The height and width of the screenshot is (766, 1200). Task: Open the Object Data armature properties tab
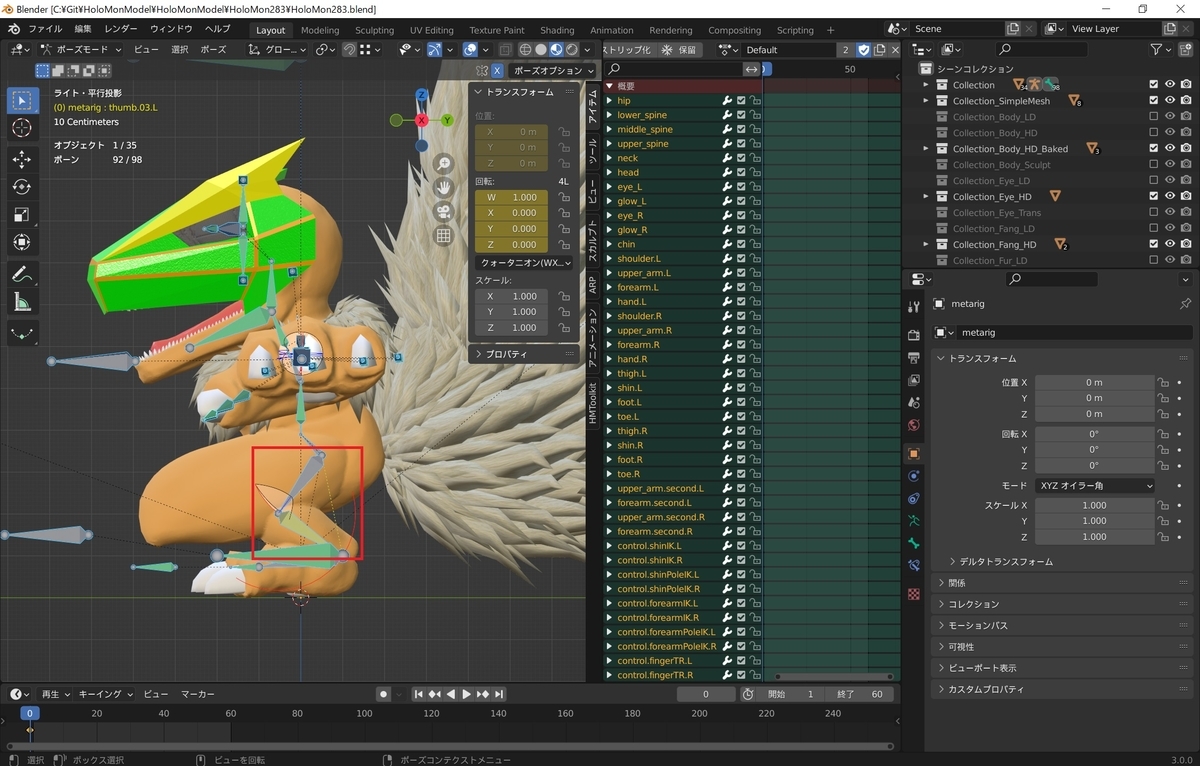tap(914, 521)
